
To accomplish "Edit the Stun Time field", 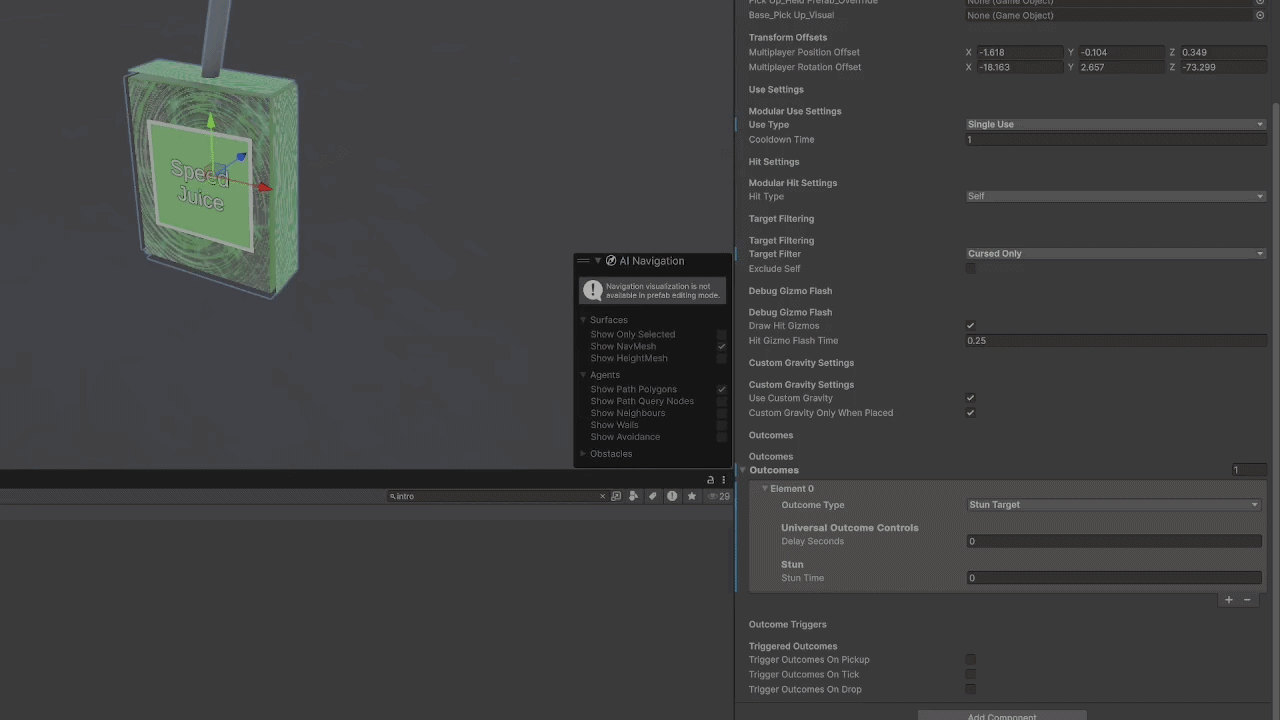I will point(1114,578).
